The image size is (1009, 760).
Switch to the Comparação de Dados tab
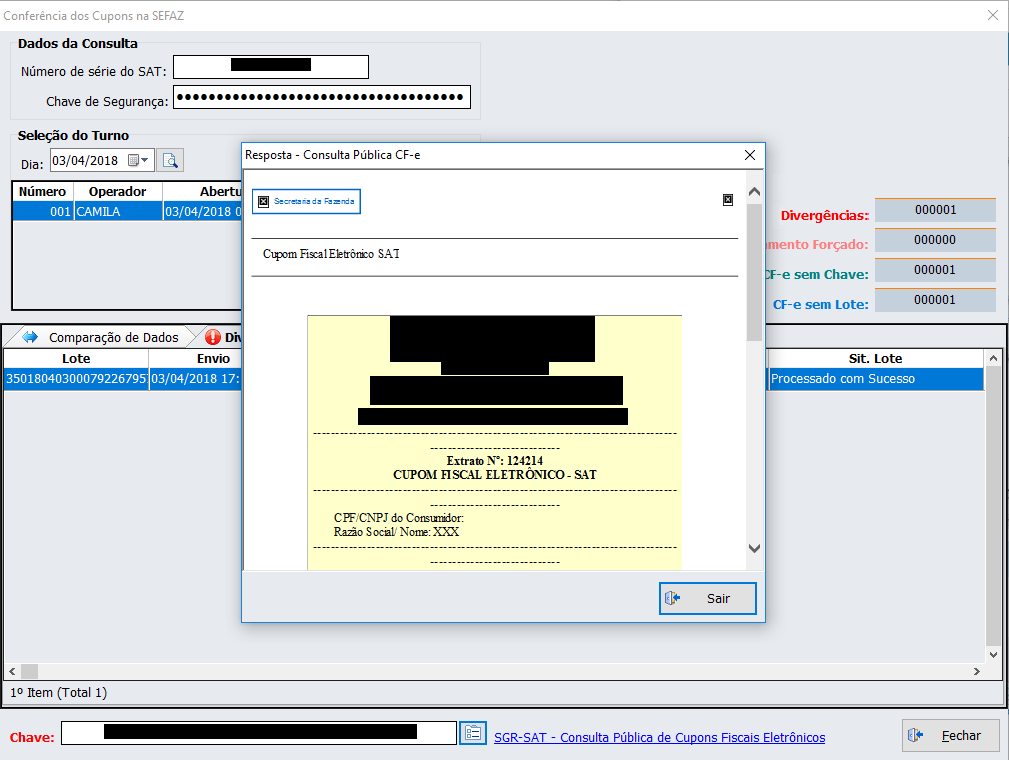pyautogui.click(x=113, y=337)
